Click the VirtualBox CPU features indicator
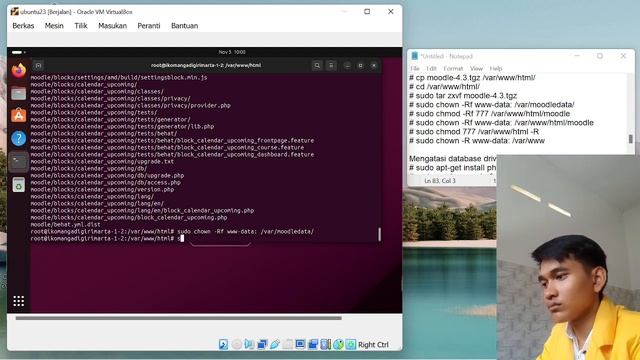The width and height of the screenshot is (640, 360). [325, 344]
